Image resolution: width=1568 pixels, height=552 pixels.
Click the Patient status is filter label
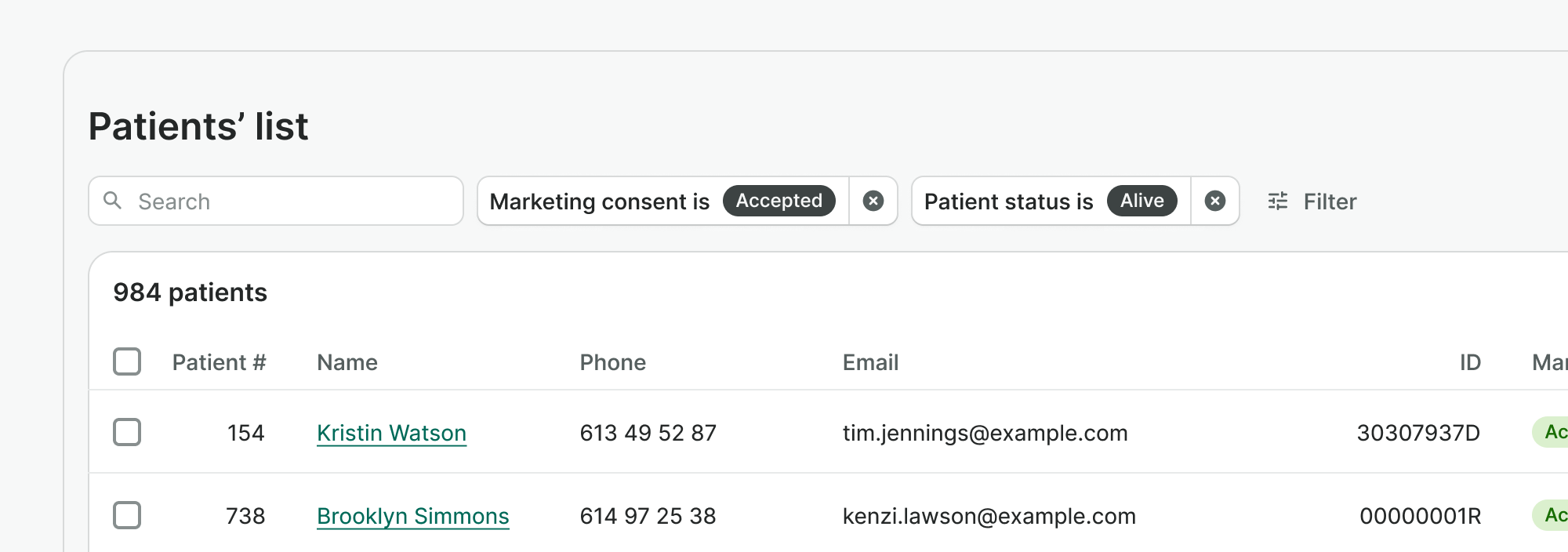(x=1008, y=202)
